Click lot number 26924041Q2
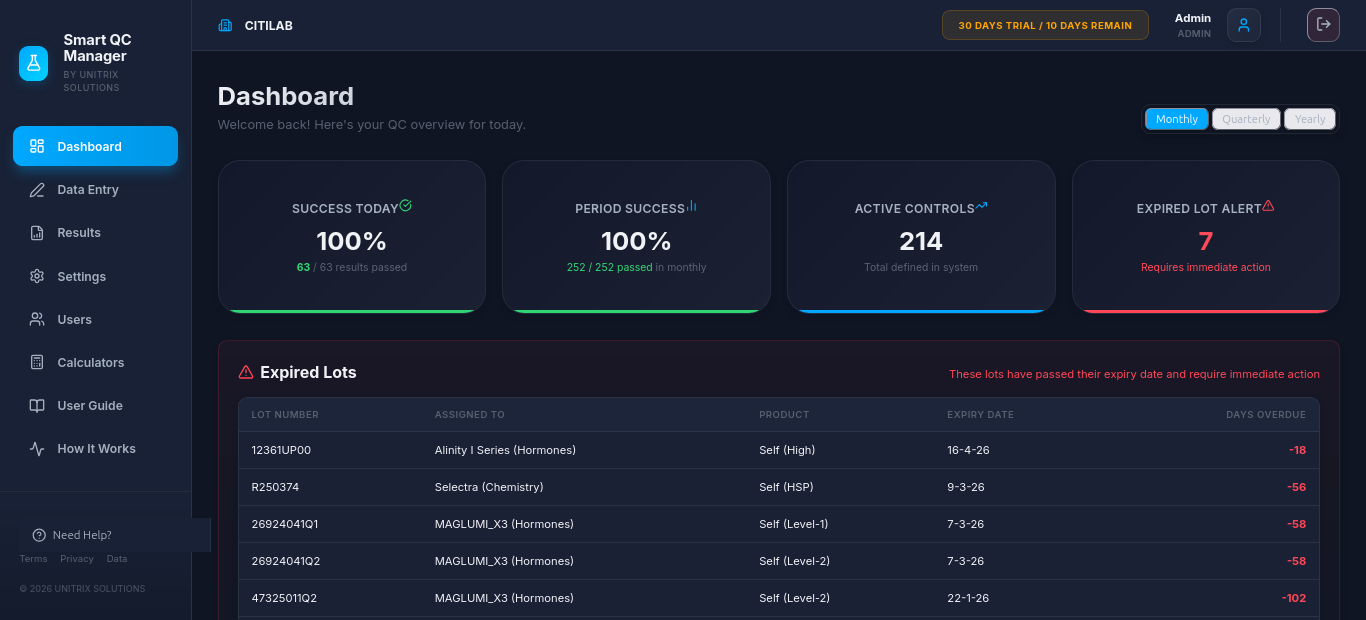The width and height of the screenshot is (1366, 620). click(x=285, y=561)
